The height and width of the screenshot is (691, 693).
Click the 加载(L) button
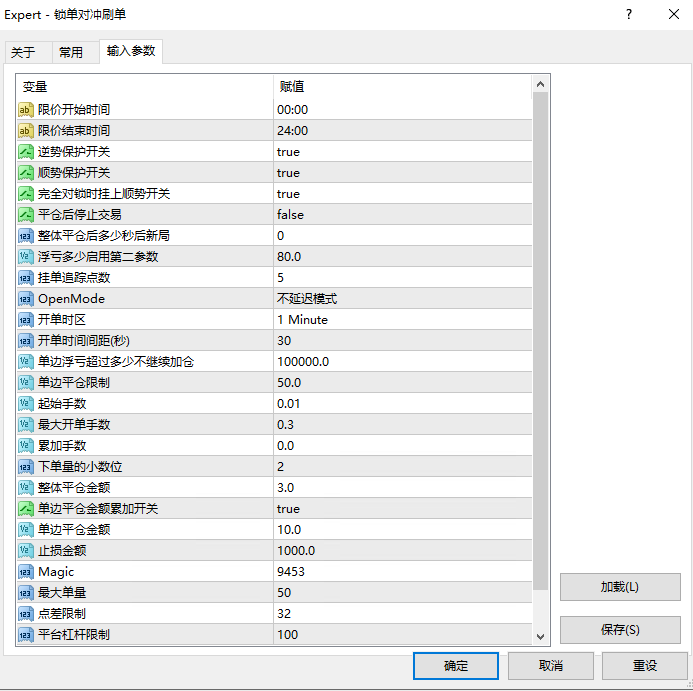[619, 587]
